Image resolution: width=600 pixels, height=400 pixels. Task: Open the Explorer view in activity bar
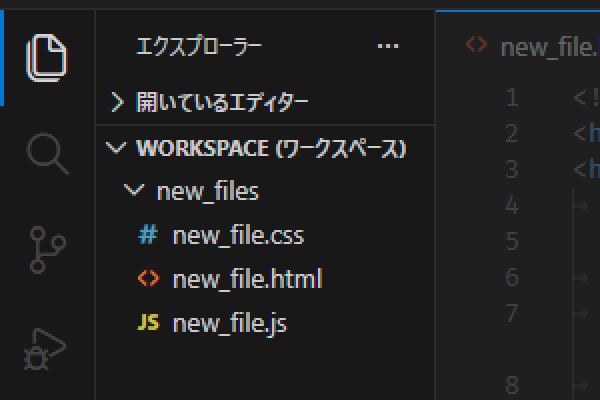(x=47, y=56)
